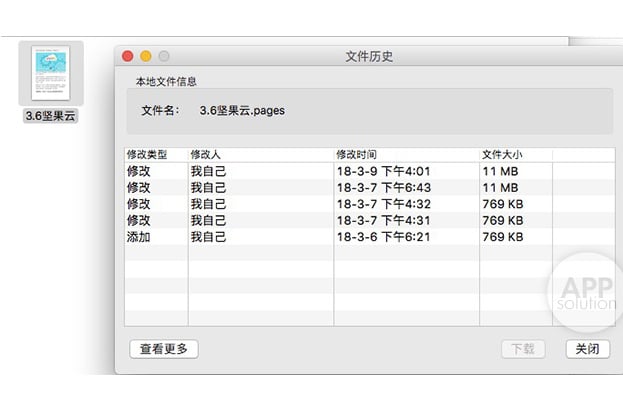Viewport: 623px width, 409px height.
Task: Click the 3.6坚果云.pages file name field
Action: coord(242,110)
